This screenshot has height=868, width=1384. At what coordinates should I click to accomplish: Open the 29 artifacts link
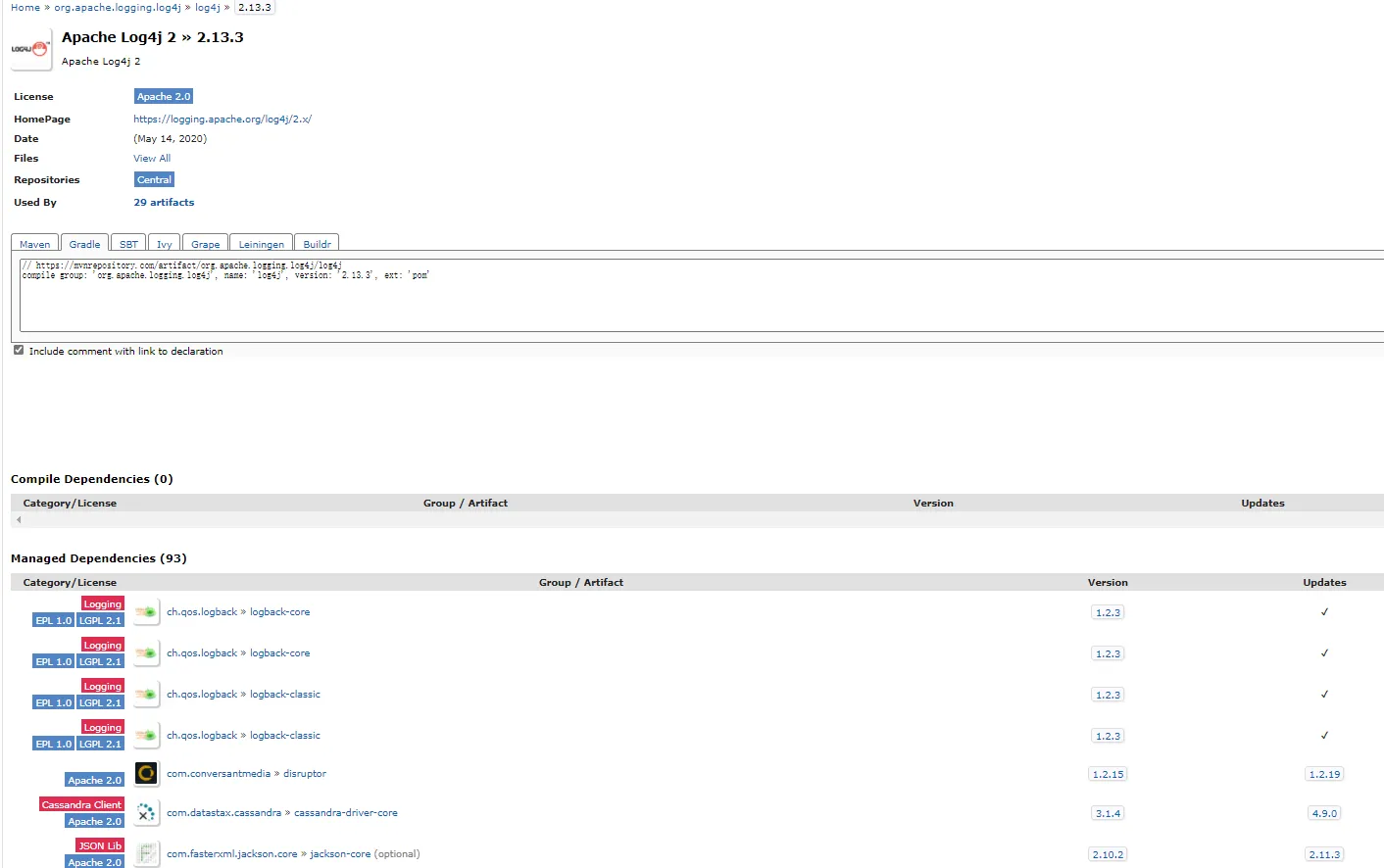[x=164, y=203]
